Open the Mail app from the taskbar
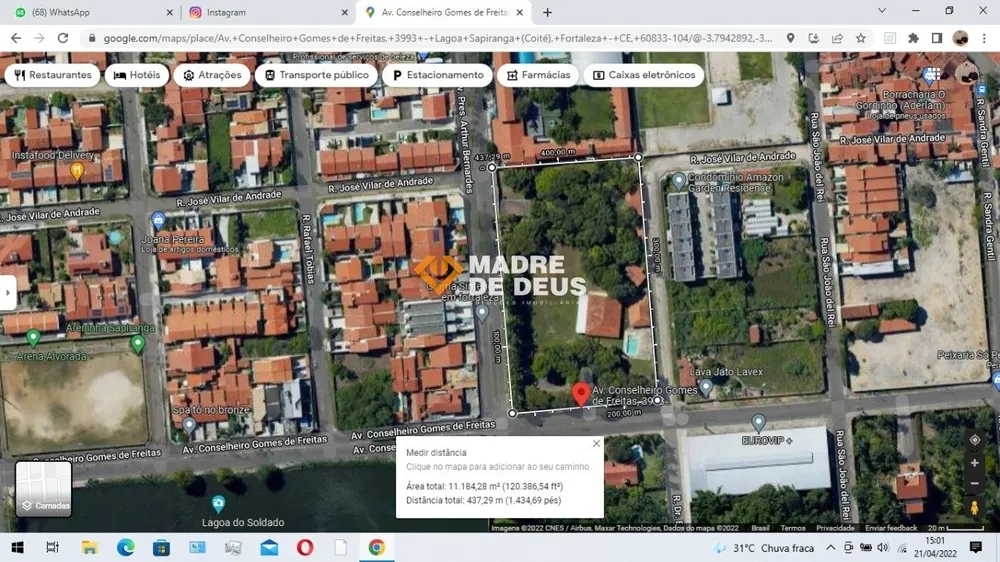 (x=268, y=548)
